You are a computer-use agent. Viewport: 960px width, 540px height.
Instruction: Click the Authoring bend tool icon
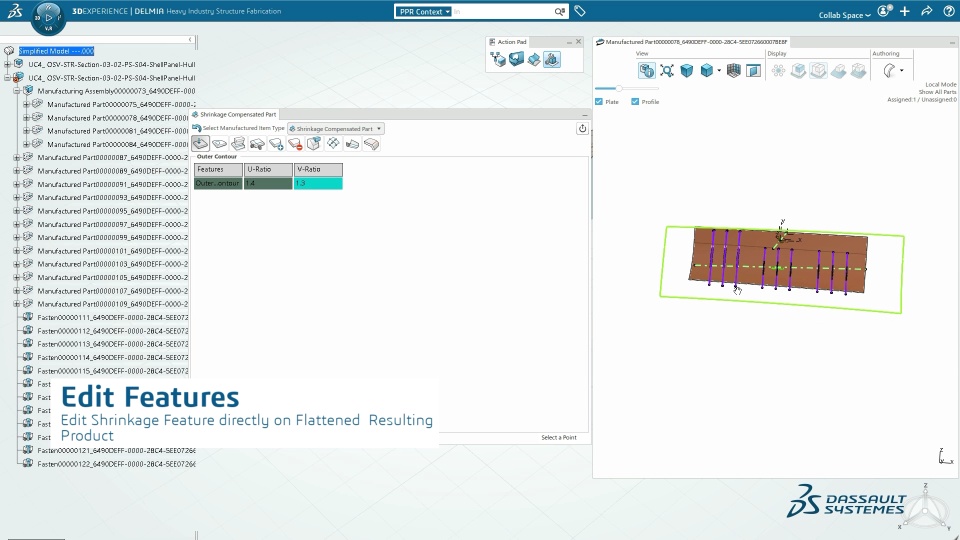coord(889,71)
